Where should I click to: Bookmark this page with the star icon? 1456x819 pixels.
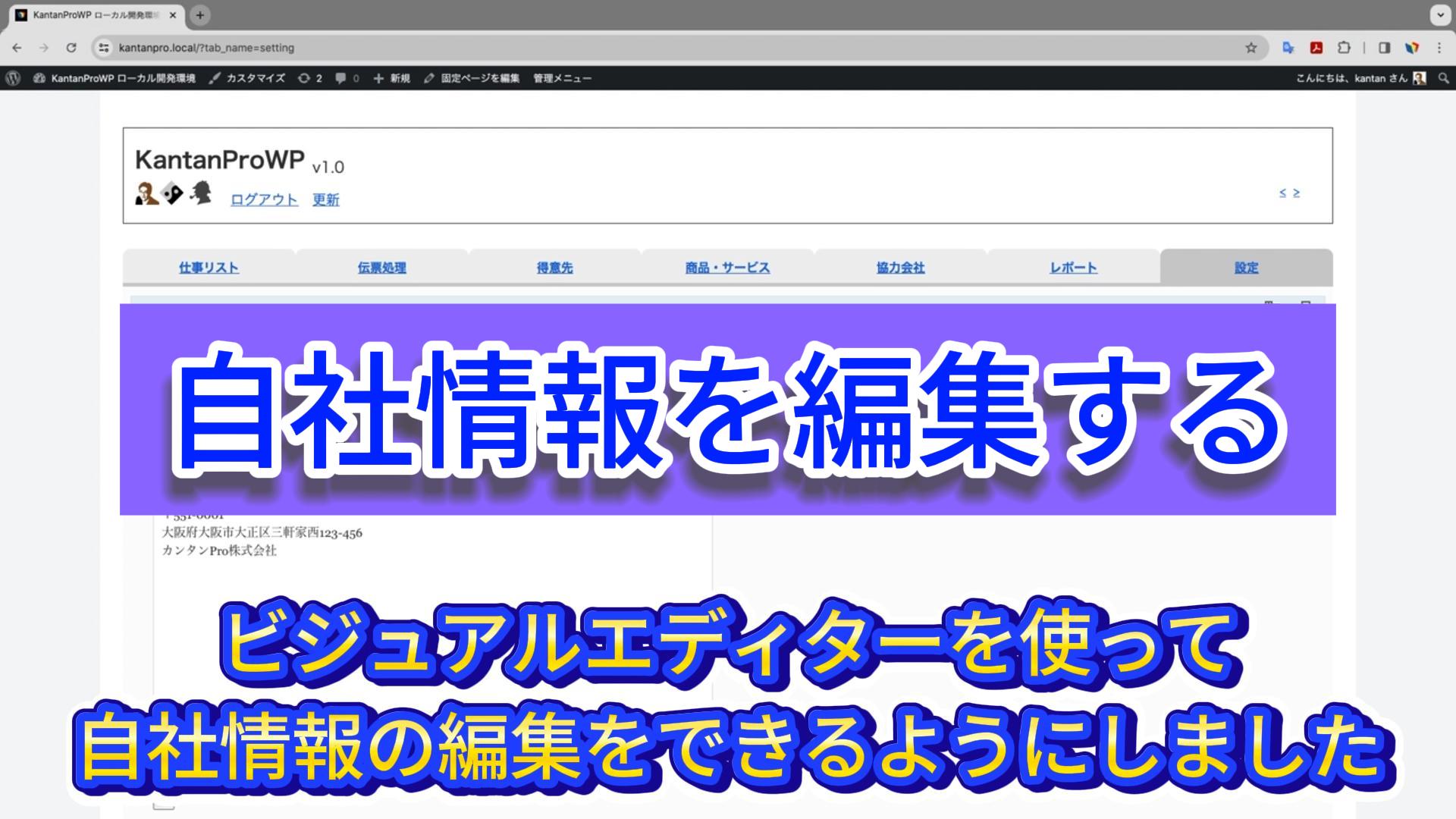[x=1251, y=48]
